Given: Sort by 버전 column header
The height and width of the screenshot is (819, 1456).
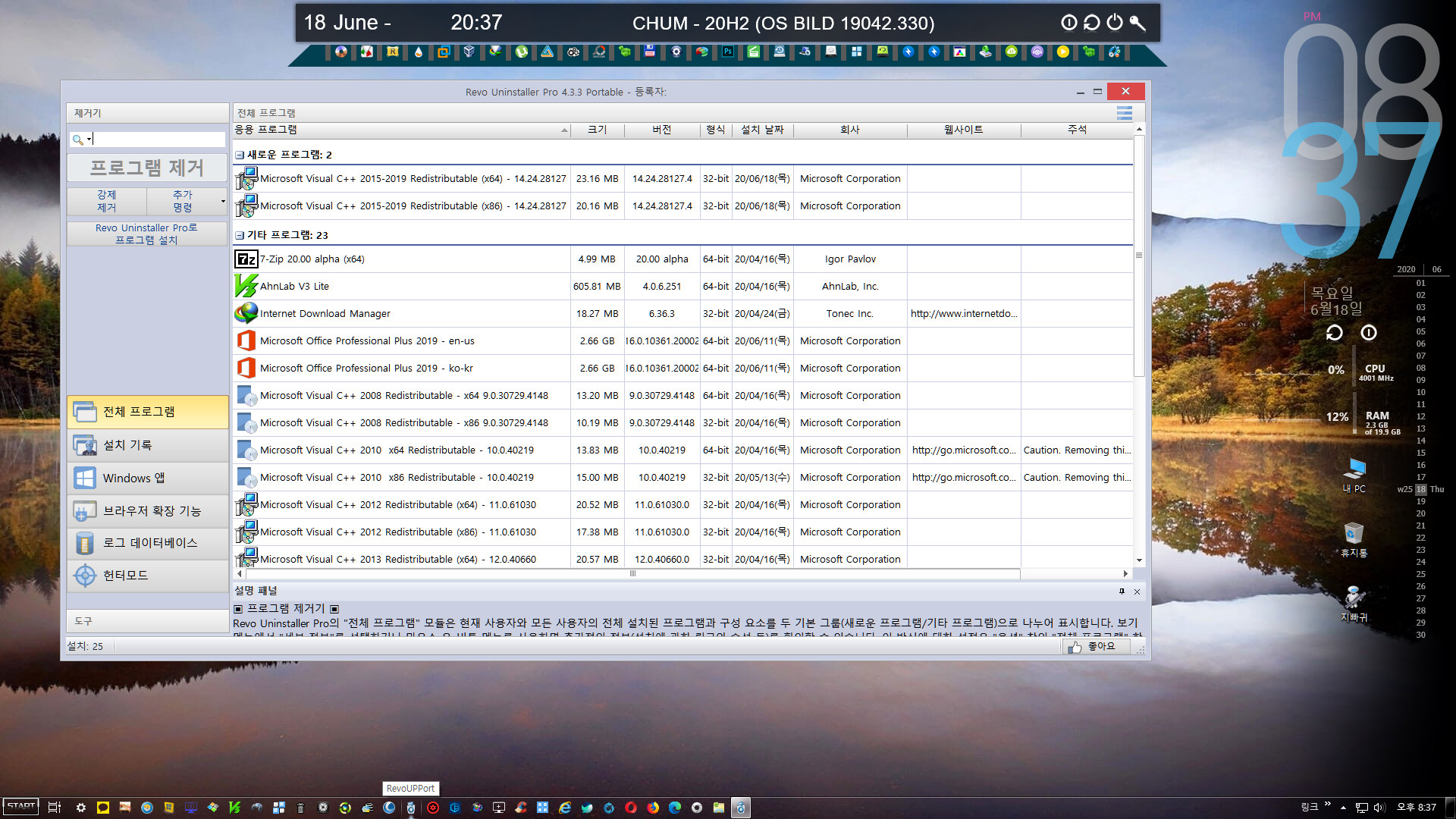Looking at the screenshot, I should tap(662, 130).
